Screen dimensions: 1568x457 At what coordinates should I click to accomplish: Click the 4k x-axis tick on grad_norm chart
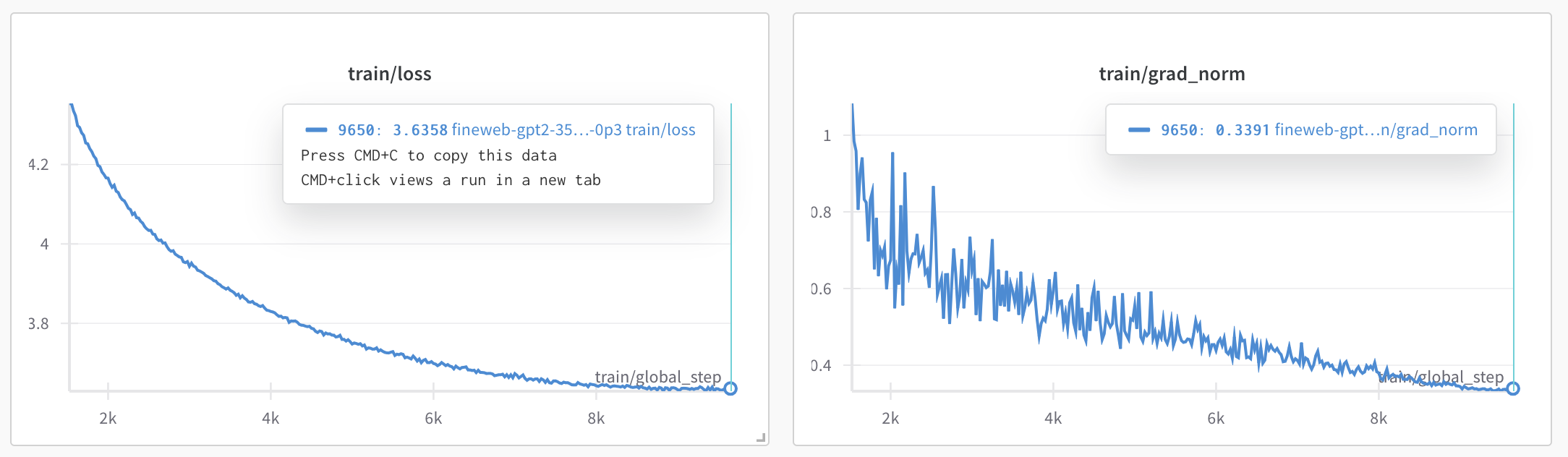point(1053,418)
